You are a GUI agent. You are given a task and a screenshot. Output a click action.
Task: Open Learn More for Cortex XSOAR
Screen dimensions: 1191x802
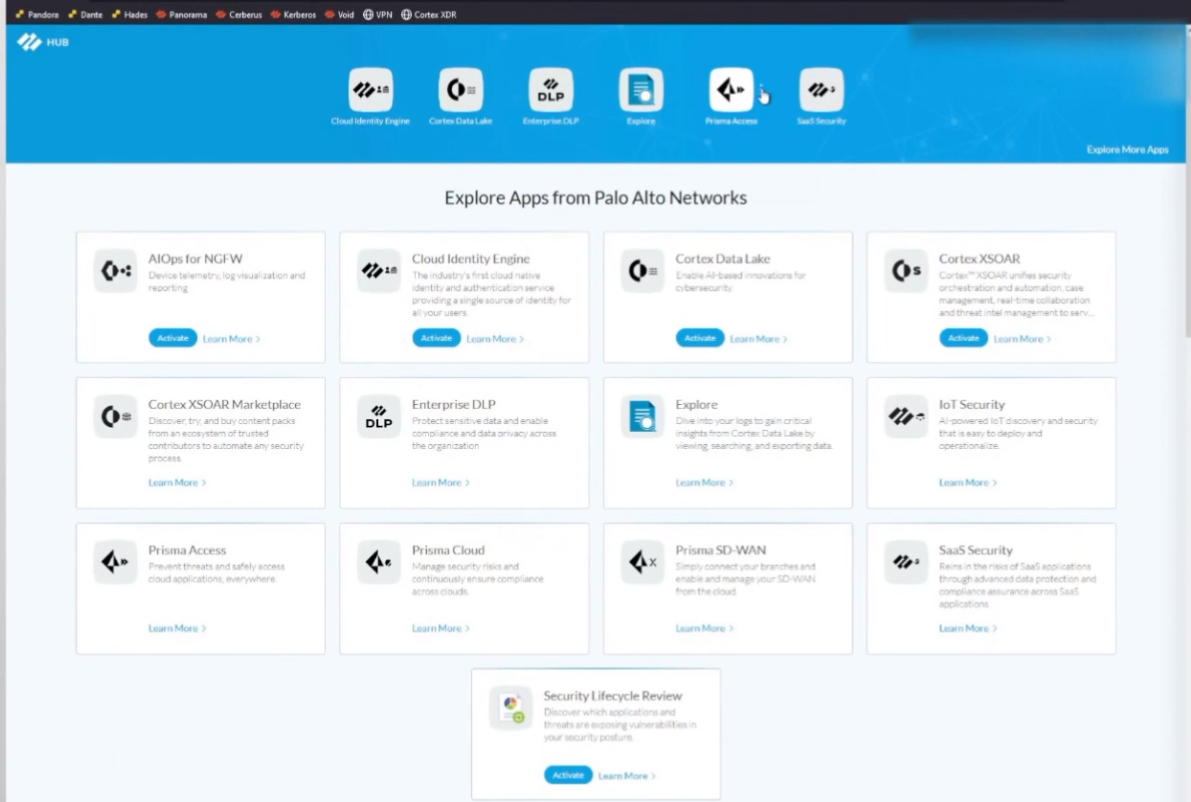click(1022, 339)
